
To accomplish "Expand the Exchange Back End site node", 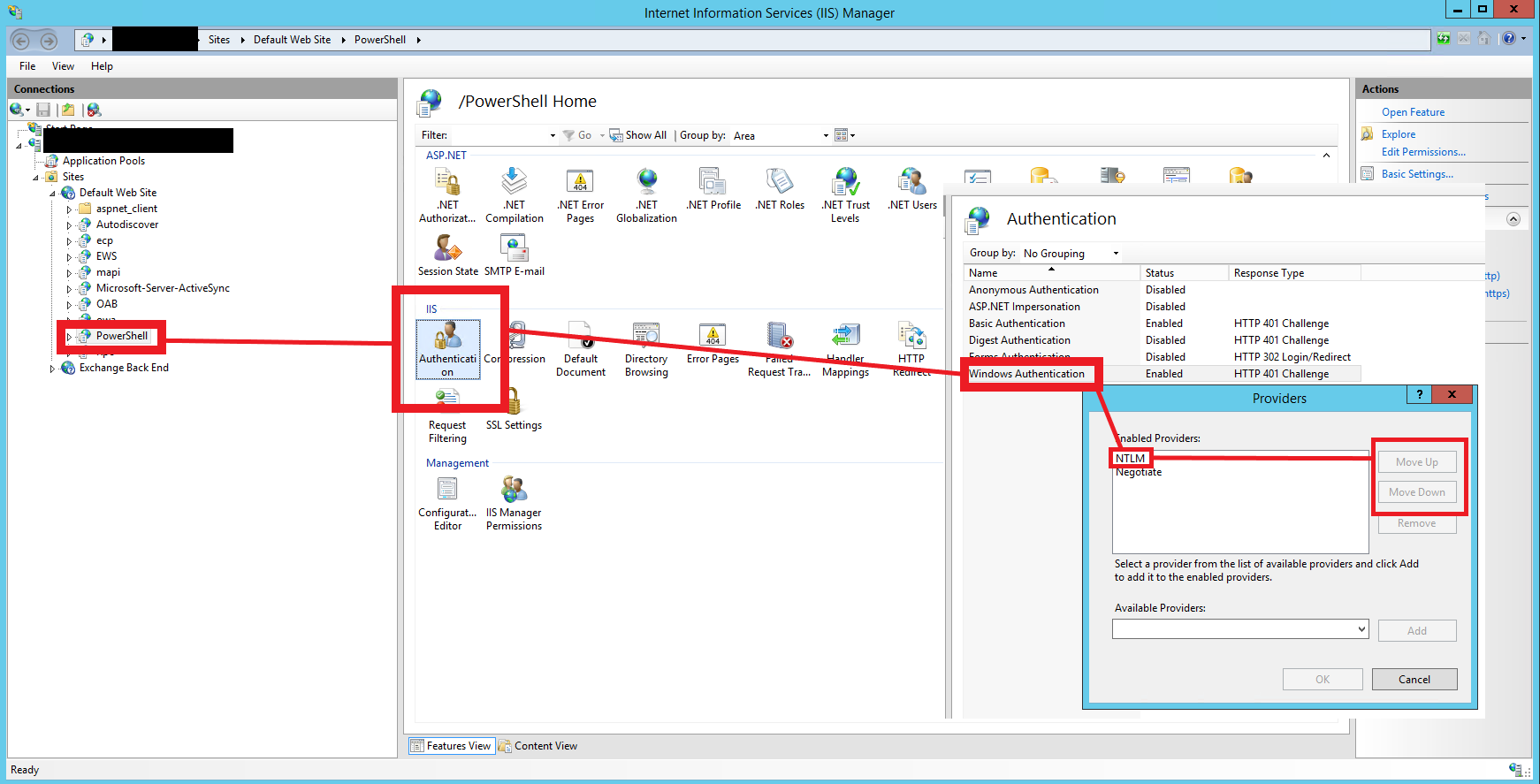I will [52, 369].
